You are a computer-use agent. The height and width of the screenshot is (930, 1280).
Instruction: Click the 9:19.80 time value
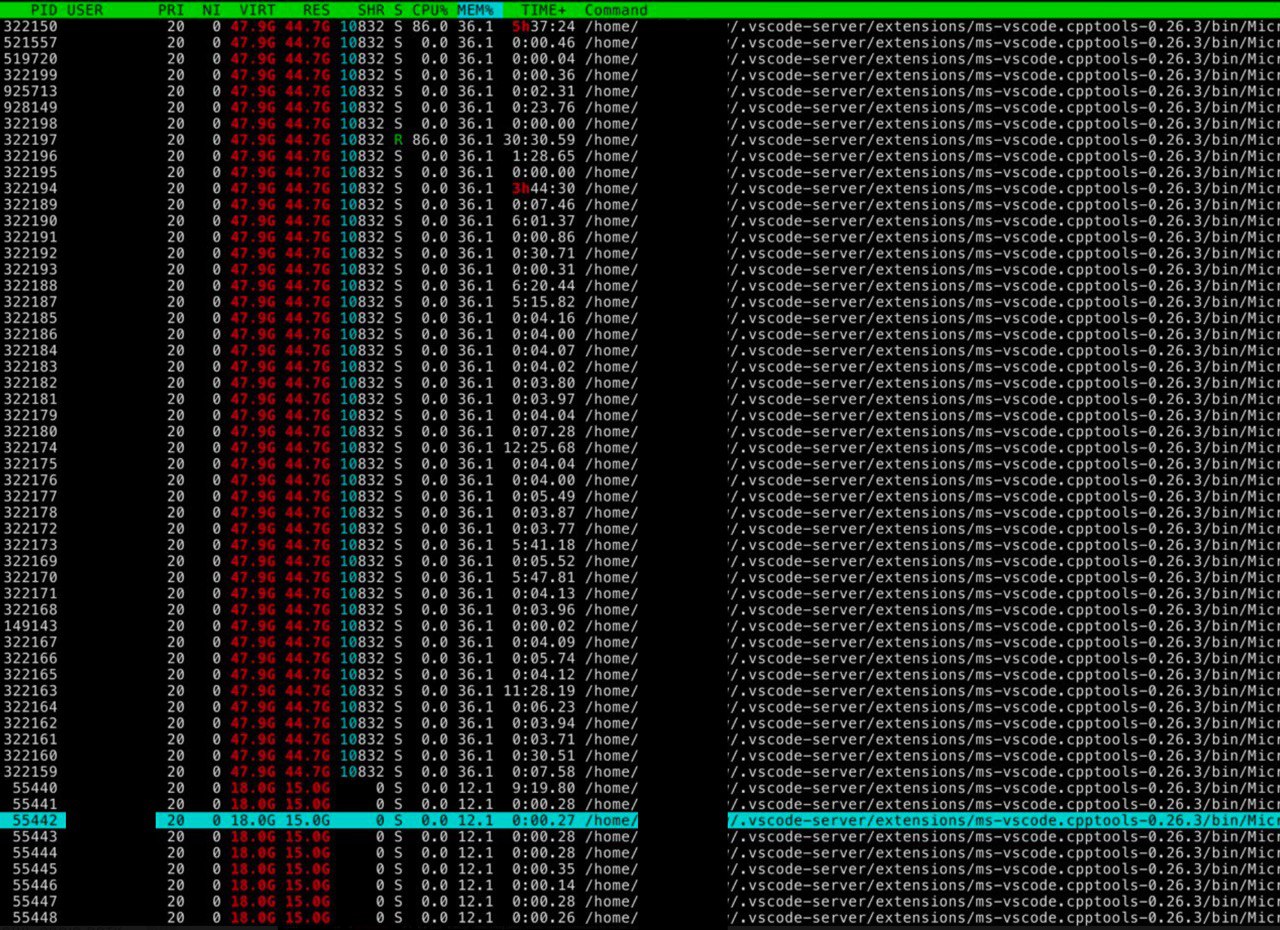[x=545, y=788]
